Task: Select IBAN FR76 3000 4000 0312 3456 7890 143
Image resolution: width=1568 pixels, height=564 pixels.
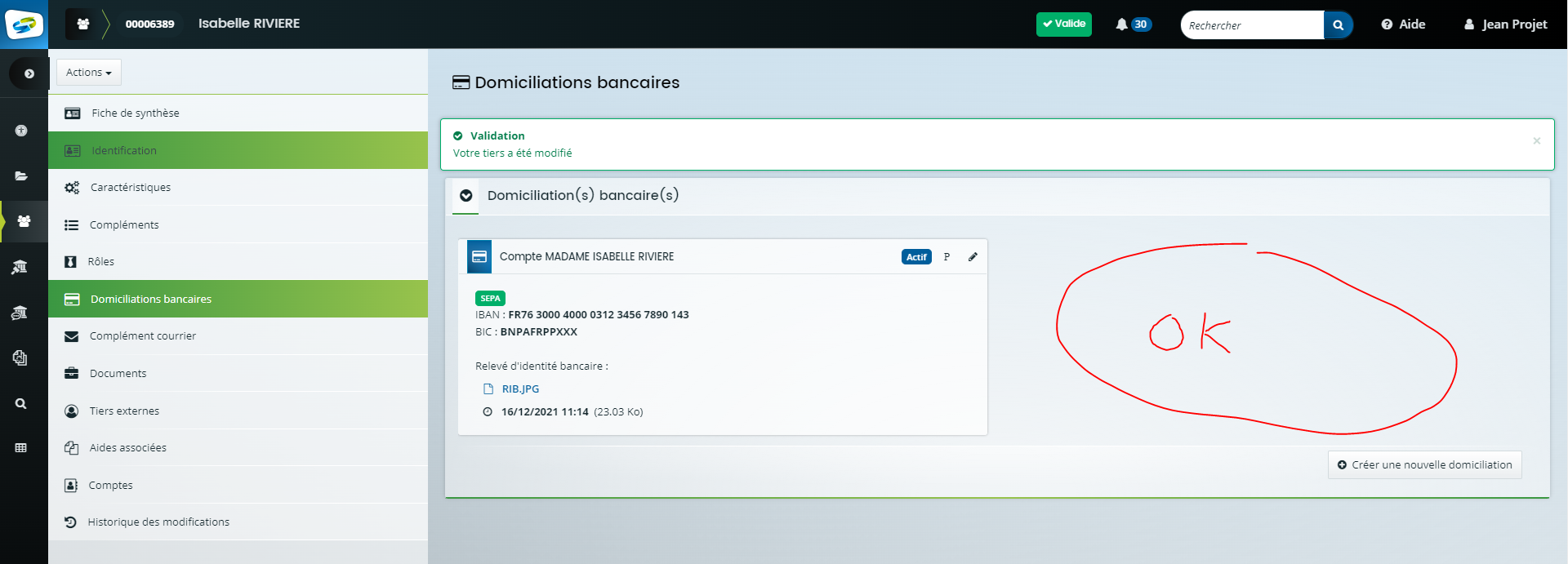Action: pyautogui.click(x=599, y=315)
